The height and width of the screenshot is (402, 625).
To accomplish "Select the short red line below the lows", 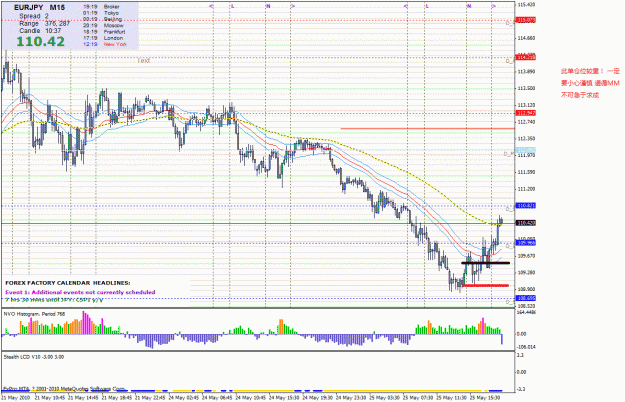I will pos(486,285).
